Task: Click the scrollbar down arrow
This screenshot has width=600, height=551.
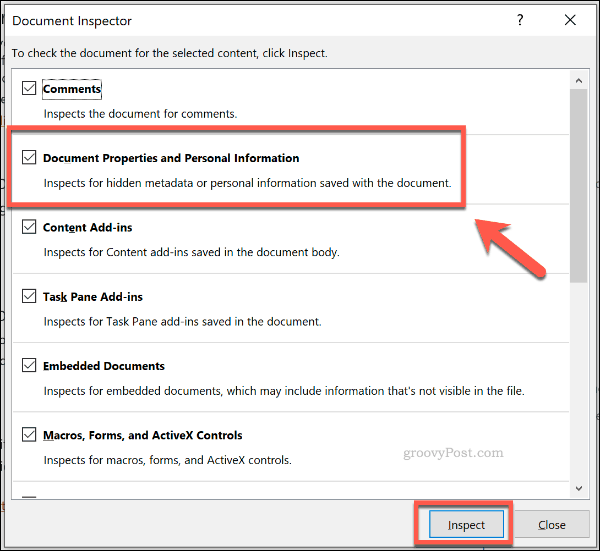Action: tap(579, 488)
